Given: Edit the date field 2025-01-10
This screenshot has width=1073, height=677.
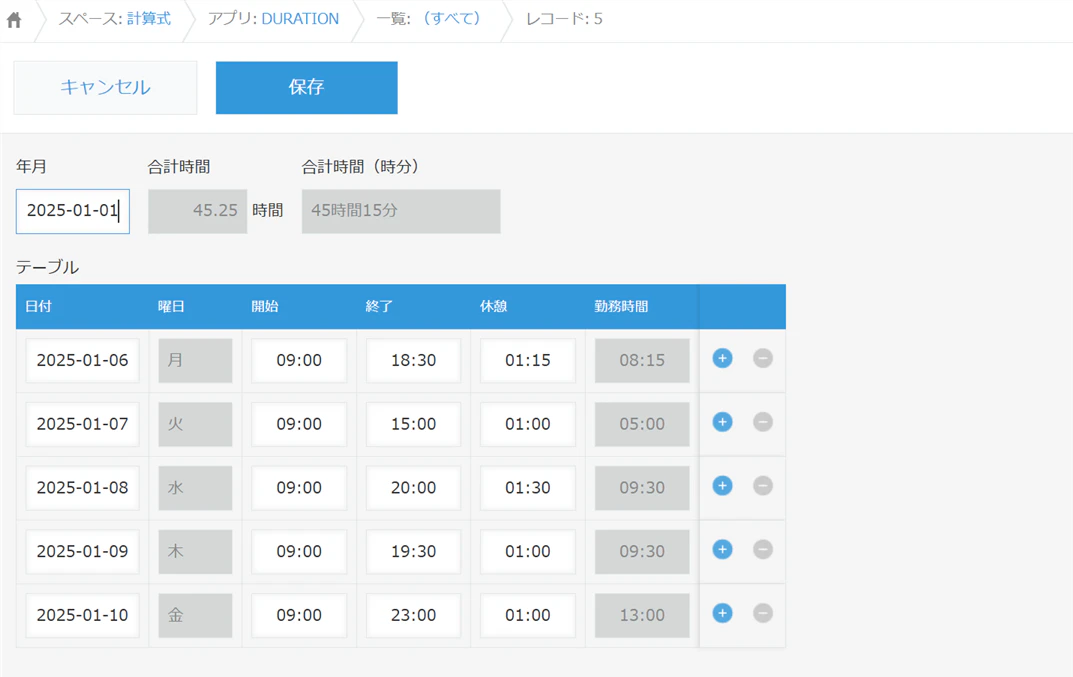Looking at the screenshot, I should click(x=82, y=615).
